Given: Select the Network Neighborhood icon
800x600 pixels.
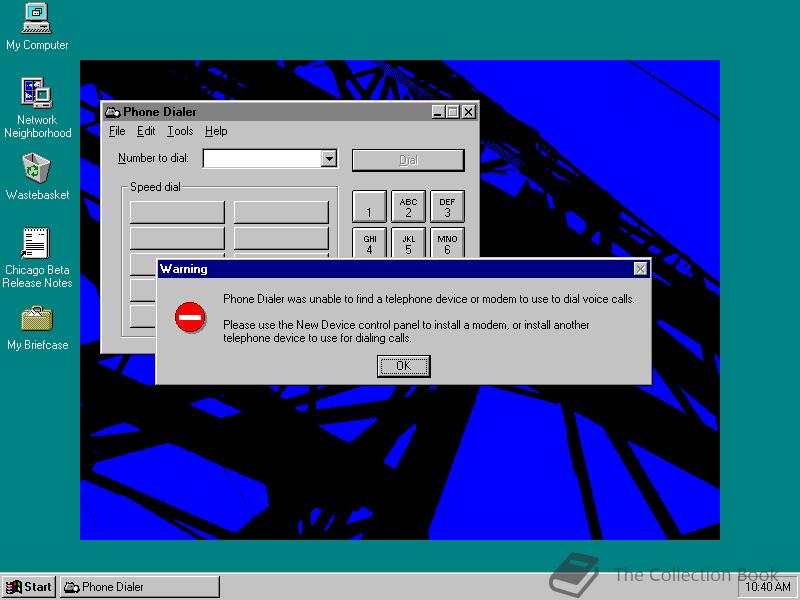Looking at the screenshot, I should 37,108.
